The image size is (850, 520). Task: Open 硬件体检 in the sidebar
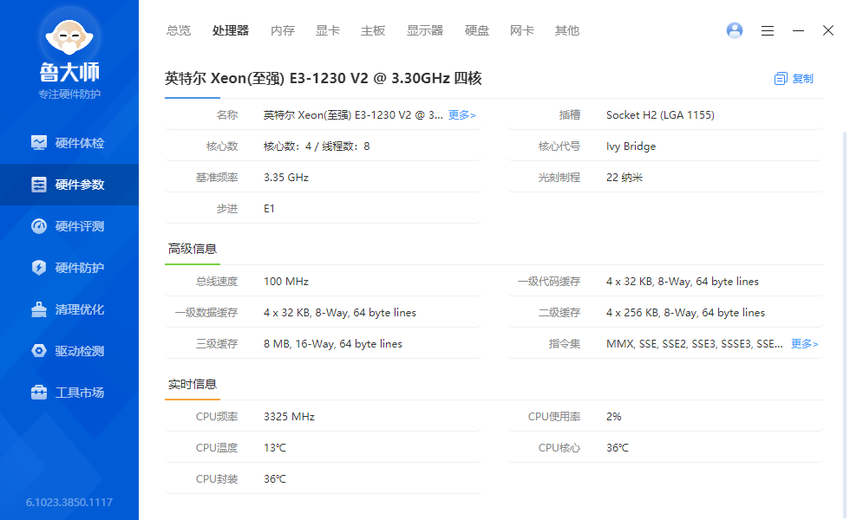tap(69, 143)
